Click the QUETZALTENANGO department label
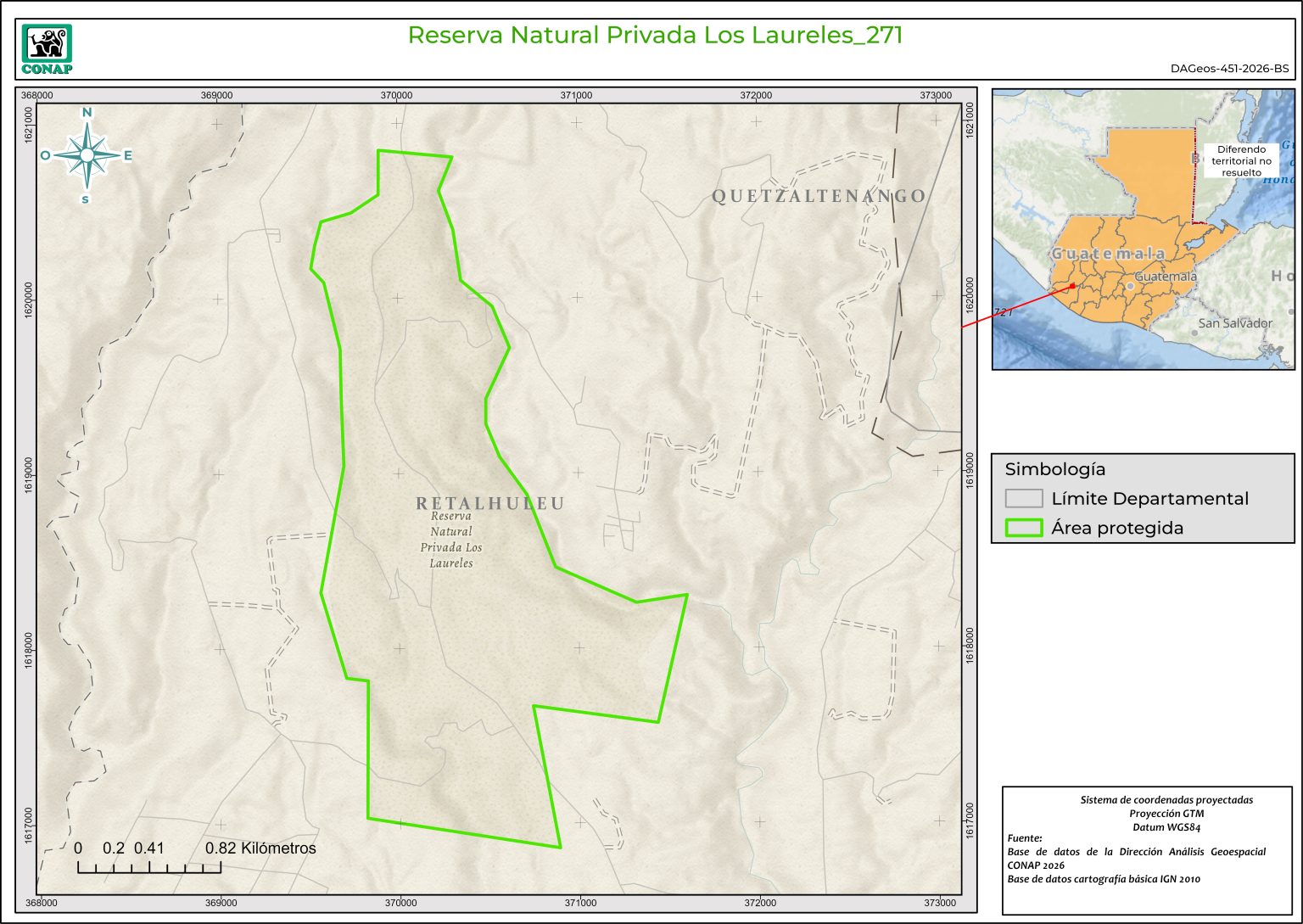 click(819, 196)
